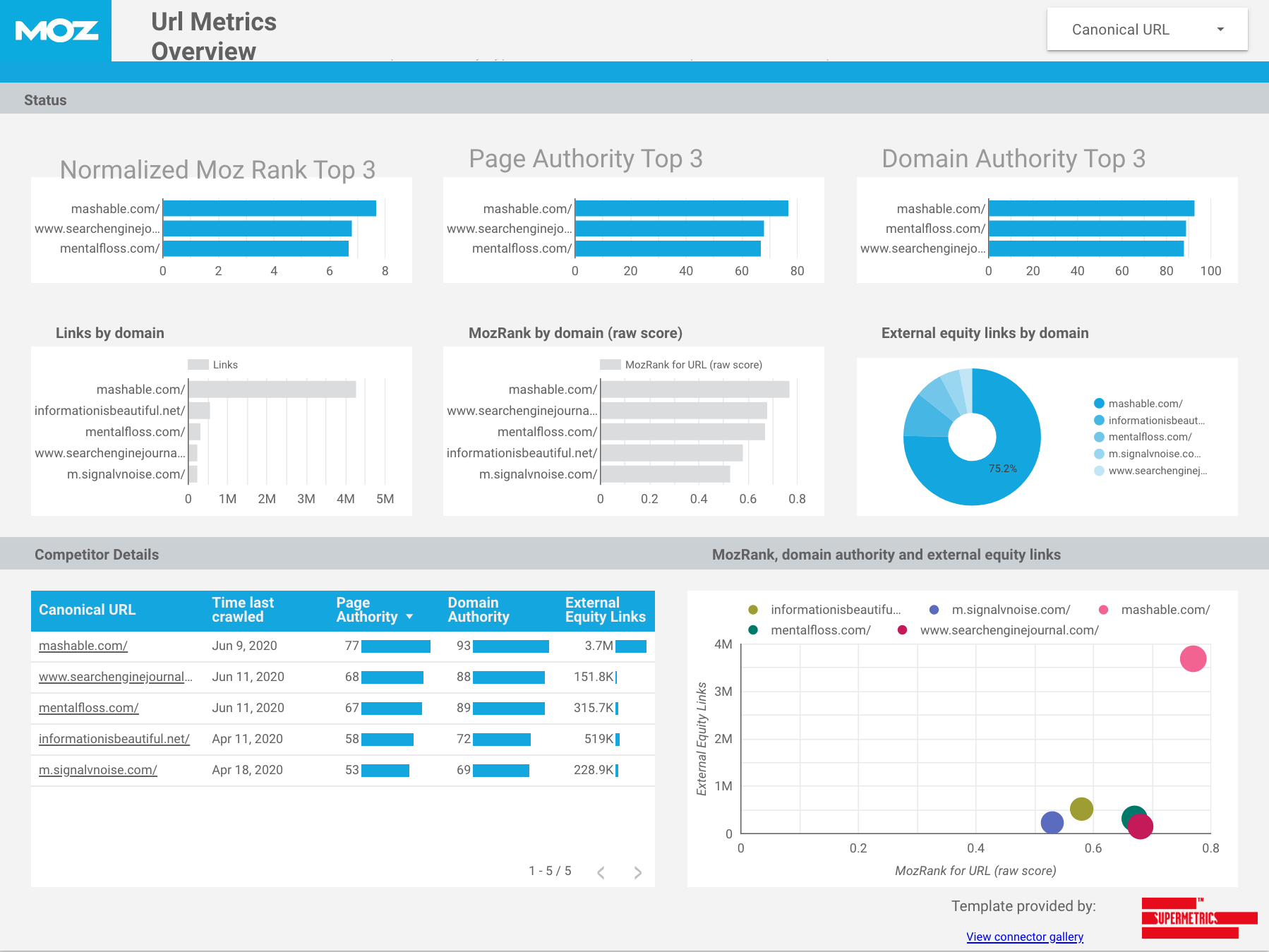Toggle informationisbeautiful legend dot in scatter chart
This screenshot has width=1269, height=952.
click(x=753, y=610)
